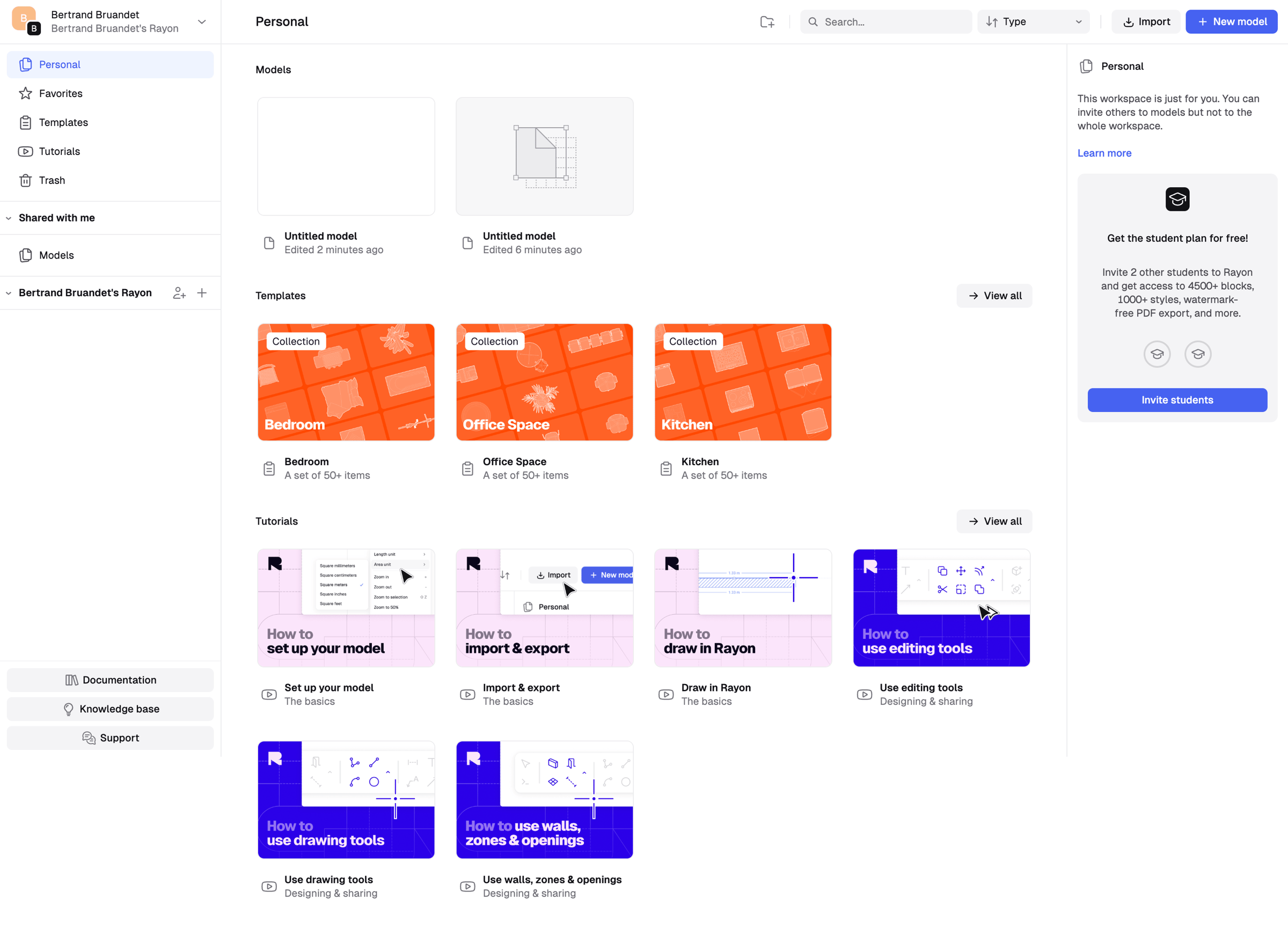Contact Support via the sidebar button
This screenshot has height=927, width=1288.
coord(110,738)
